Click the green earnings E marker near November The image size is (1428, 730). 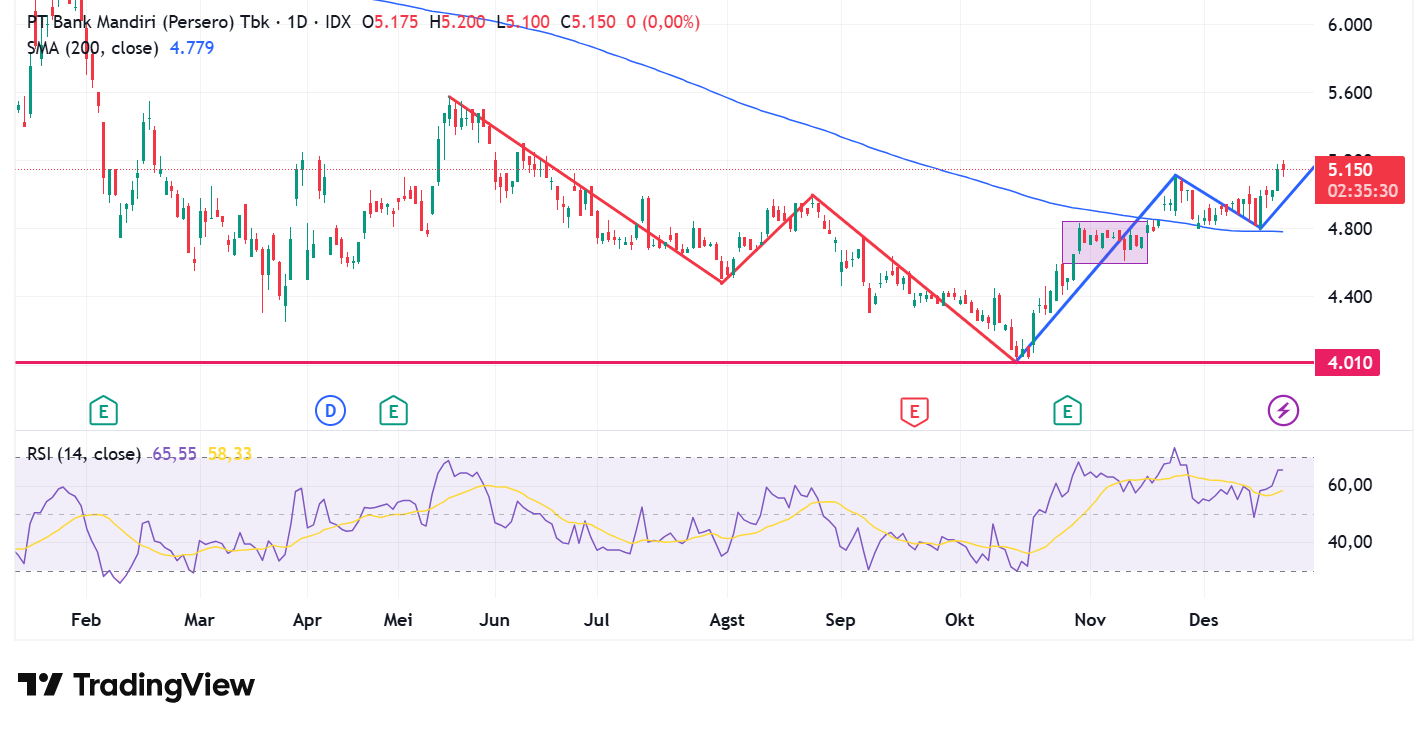click(x=1067, y=410)
